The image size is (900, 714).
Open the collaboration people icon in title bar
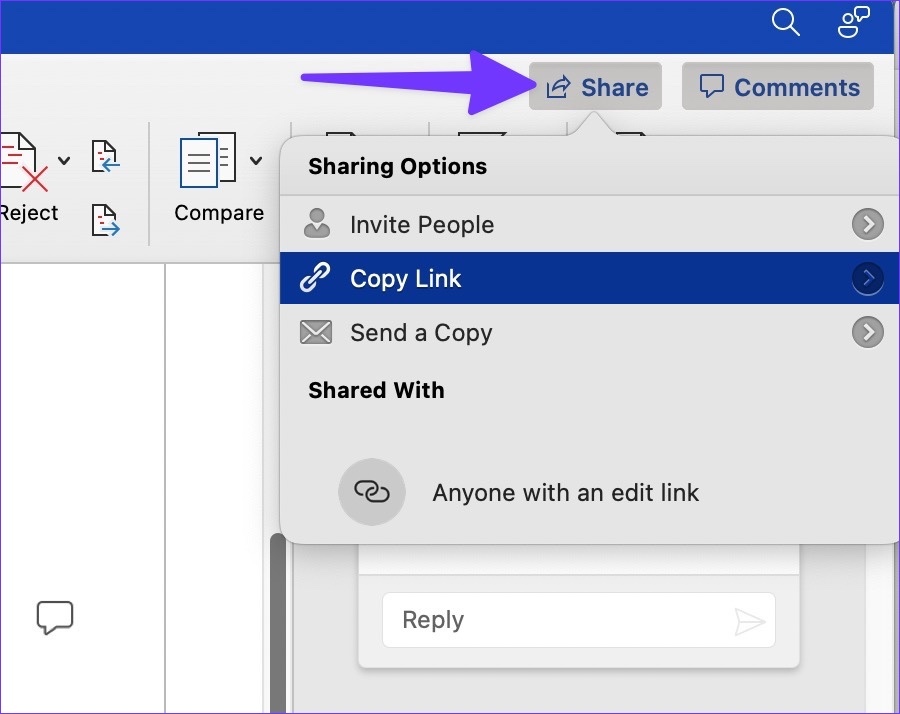click(x=854, y=22)
